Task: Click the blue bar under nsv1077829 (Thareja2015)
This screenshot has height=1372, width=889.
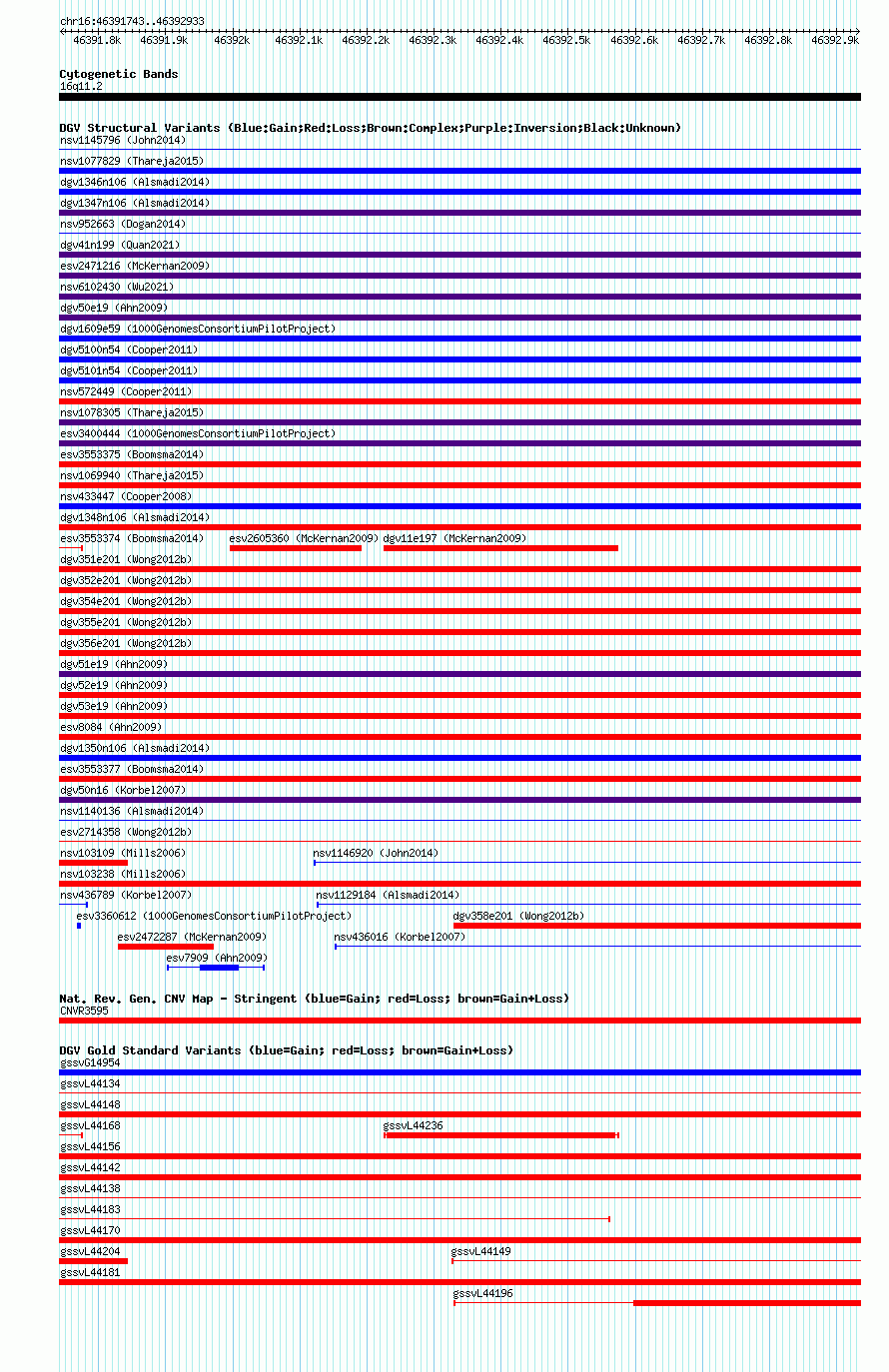Action: (459, 171)
